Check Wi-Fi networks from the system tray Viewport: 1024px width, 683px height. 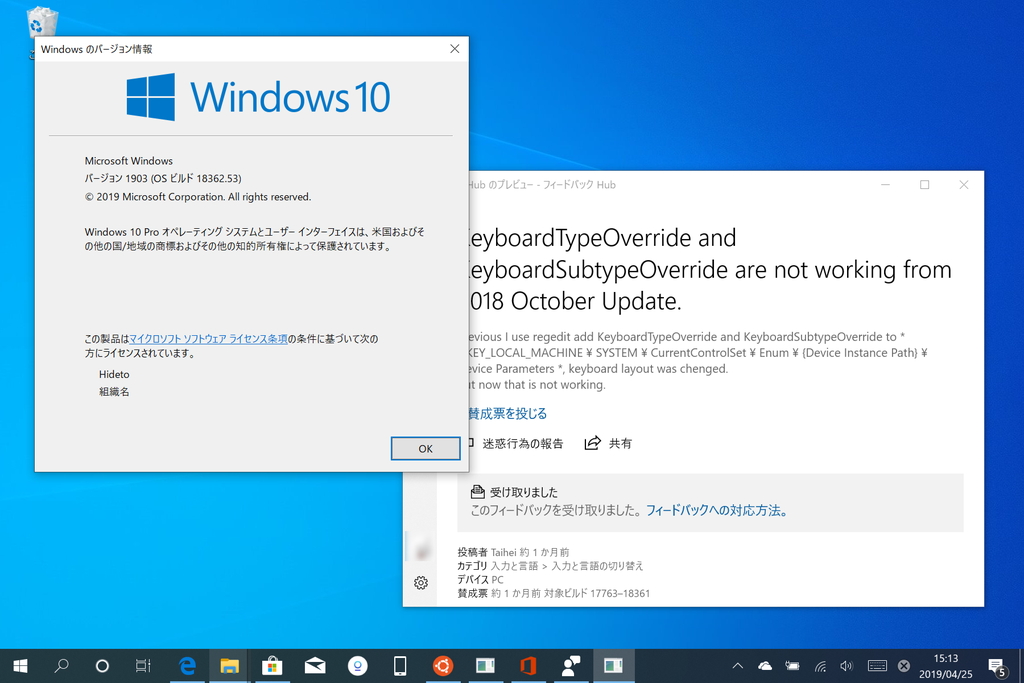pyautogui.click(x=820, y=665)
